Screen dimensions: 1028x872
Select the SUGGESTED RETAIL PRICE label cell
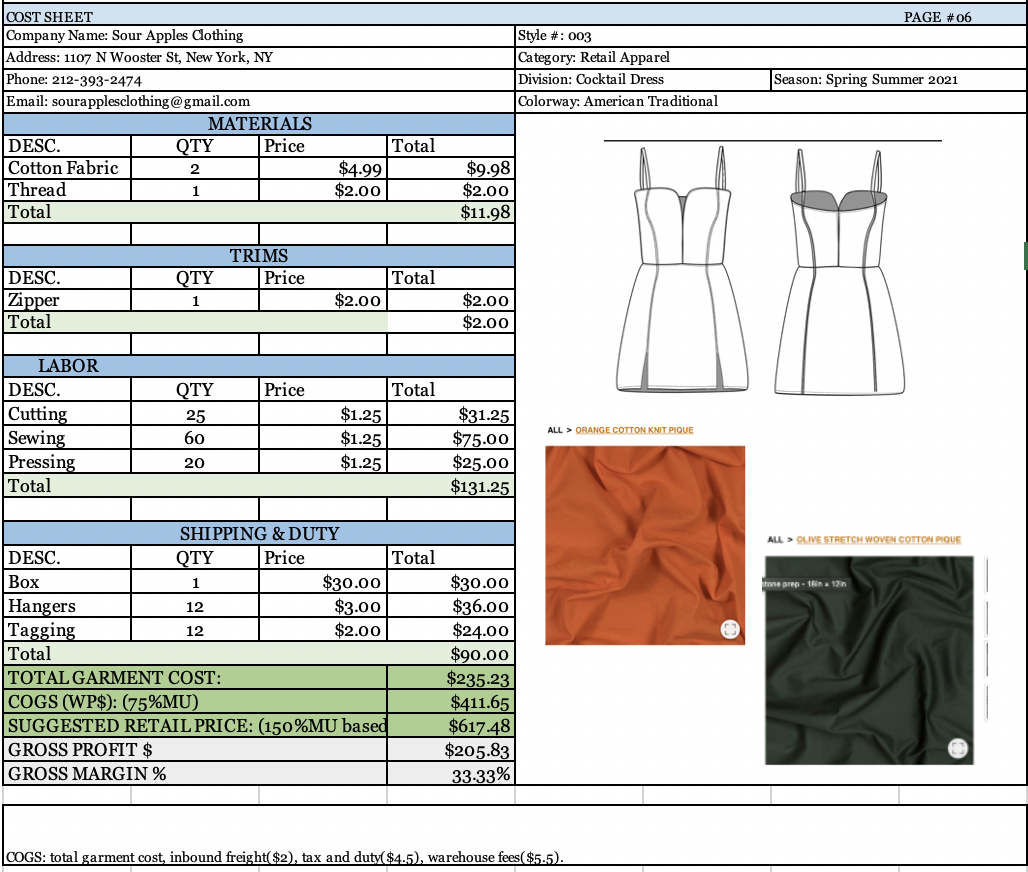195,726
